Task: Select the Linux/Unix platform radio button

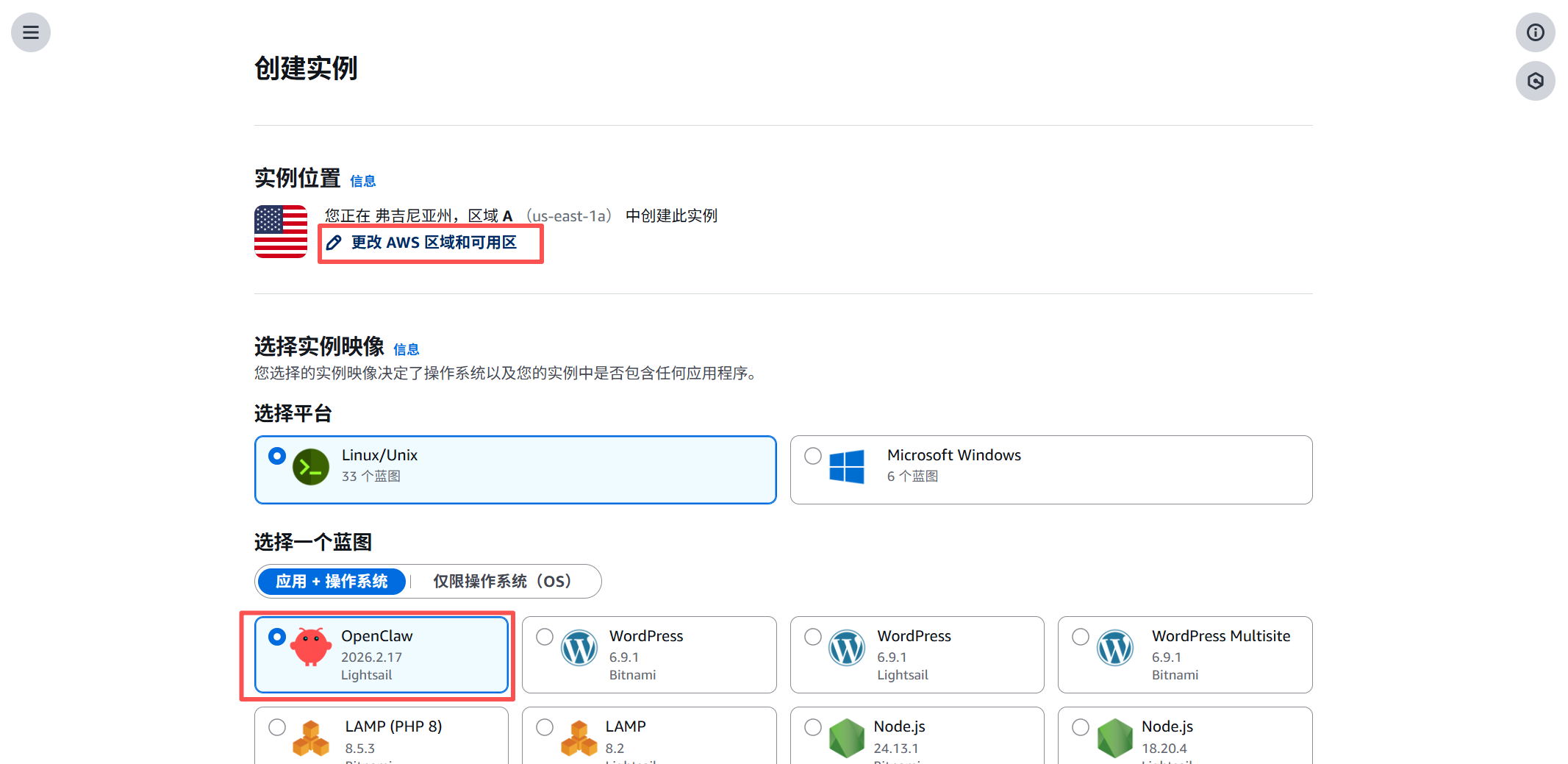Action: [277, 456]
